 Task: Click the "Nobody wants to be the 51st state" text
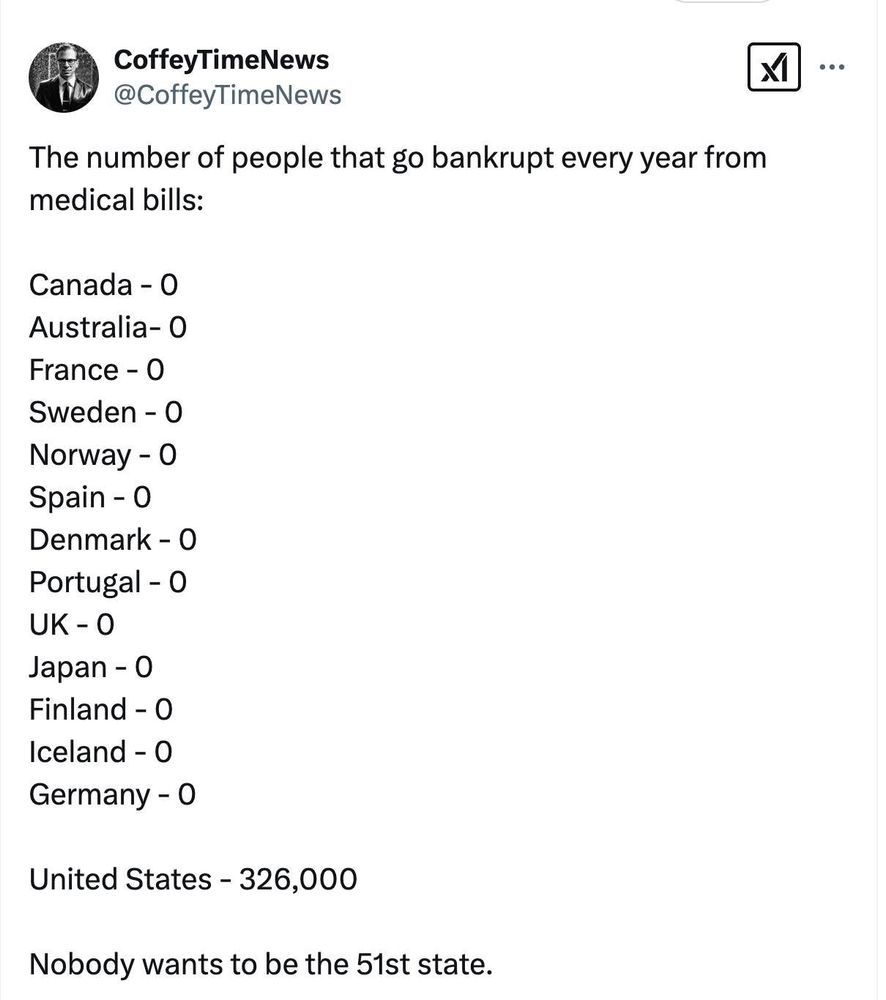(x=261, y=965)
